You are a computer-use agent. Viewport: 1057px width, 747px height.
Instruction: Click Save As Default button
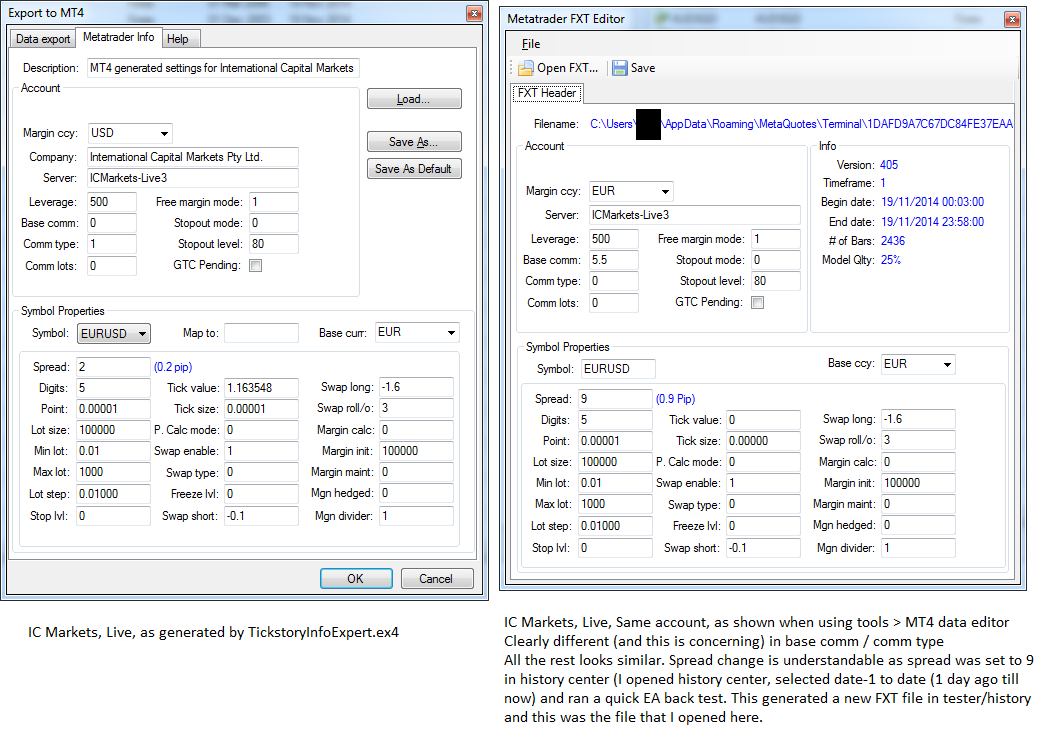414,169
